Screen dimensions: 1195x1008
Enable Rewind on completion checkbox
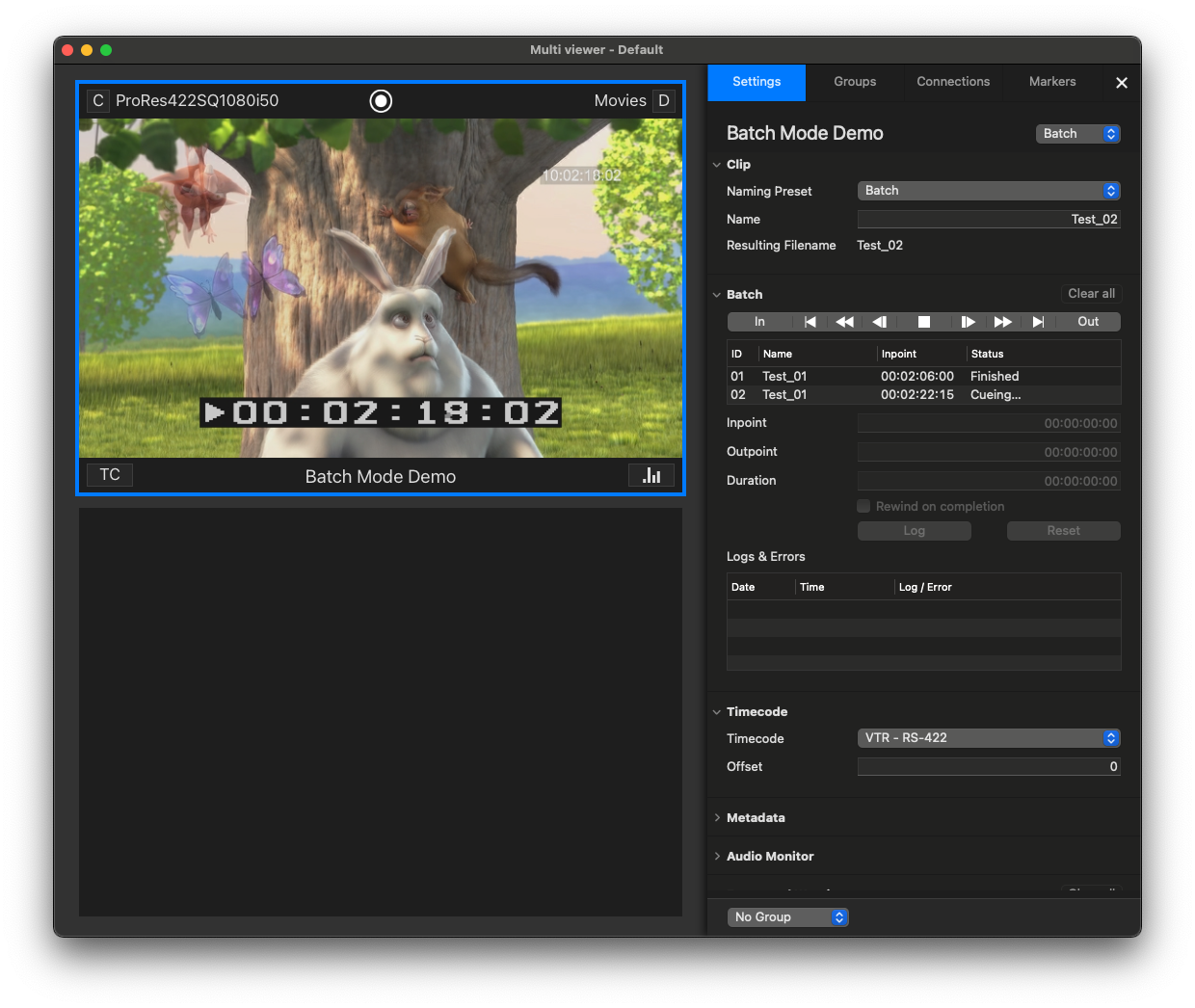(863, 506)
